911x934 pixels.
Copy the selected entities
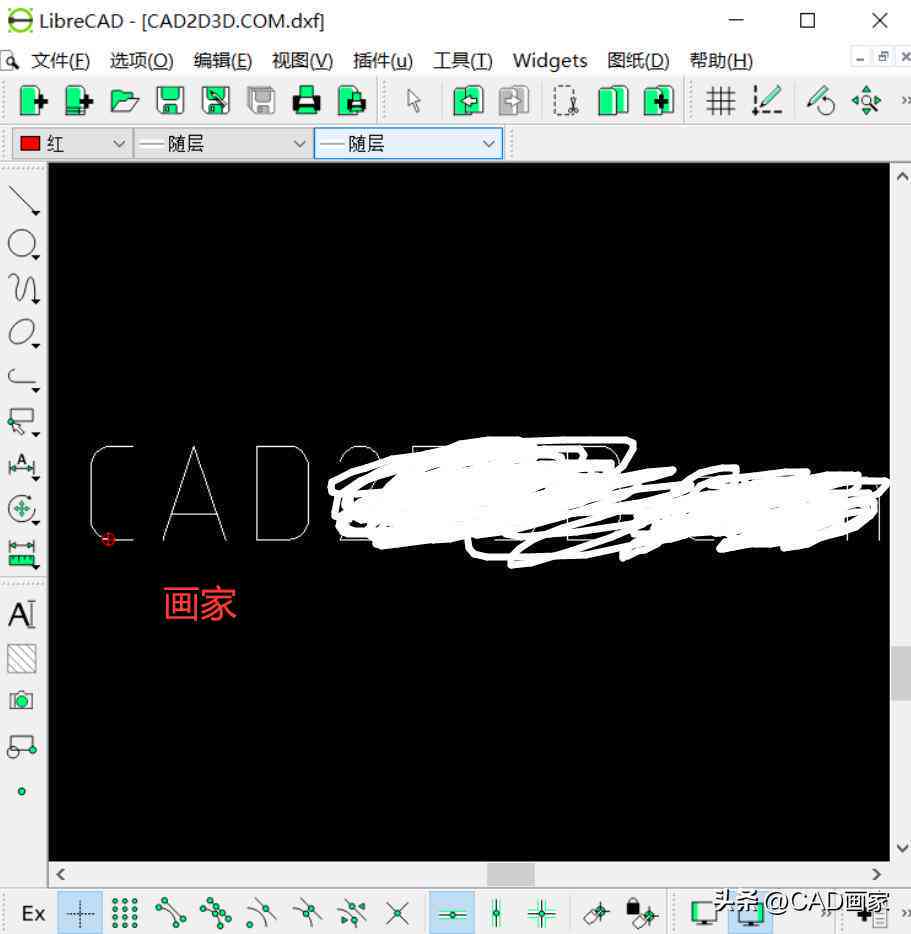pyautogui.click(x=613, y=100)
